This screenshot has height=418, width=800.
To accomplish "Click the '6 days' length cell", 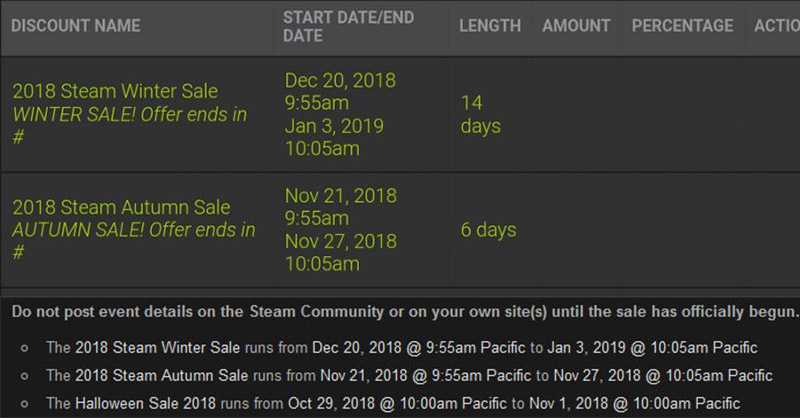I will point(488,230).
